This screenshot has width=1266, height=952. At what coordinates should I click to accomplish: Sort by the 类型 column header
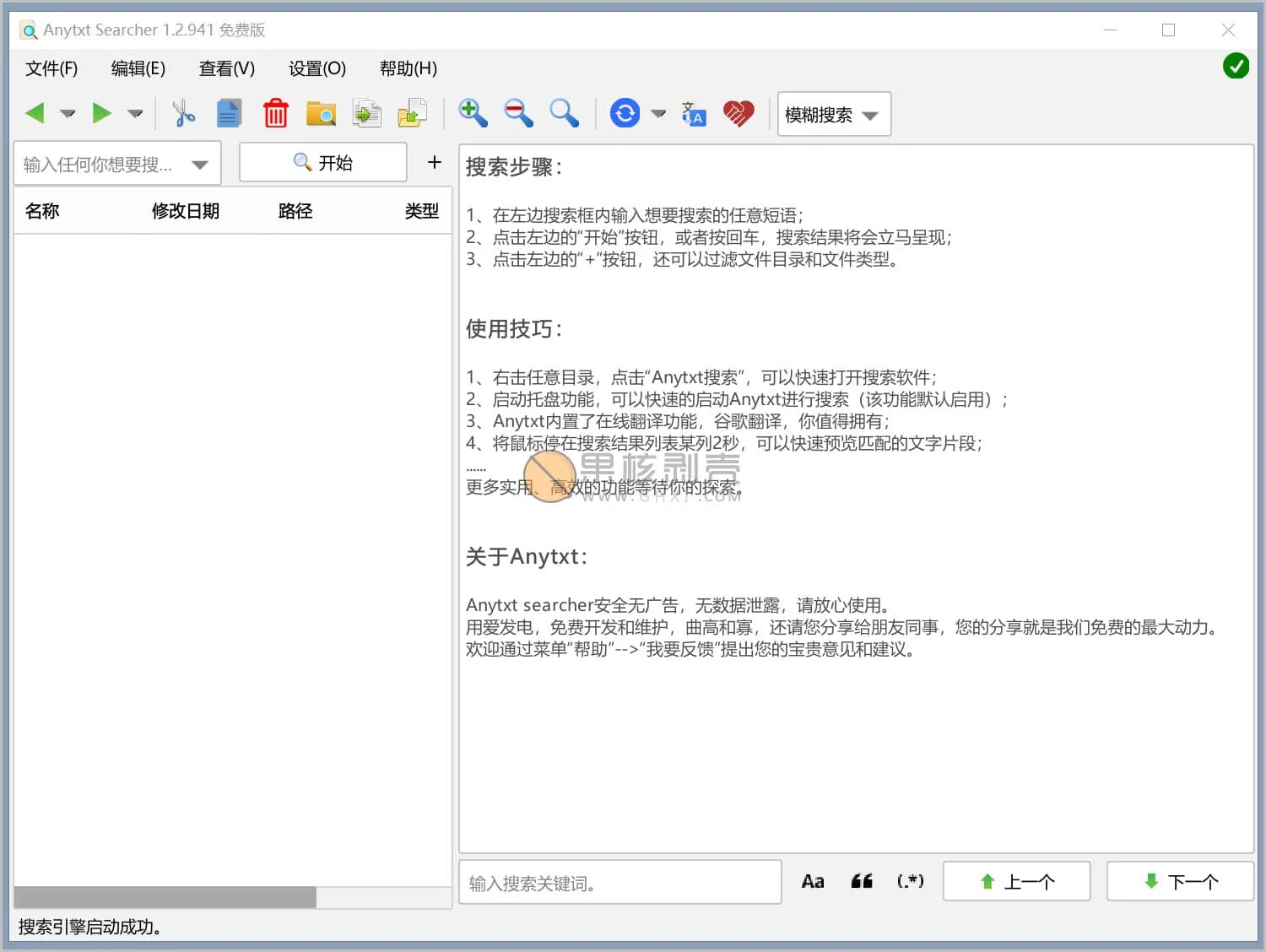coord(422,211)
